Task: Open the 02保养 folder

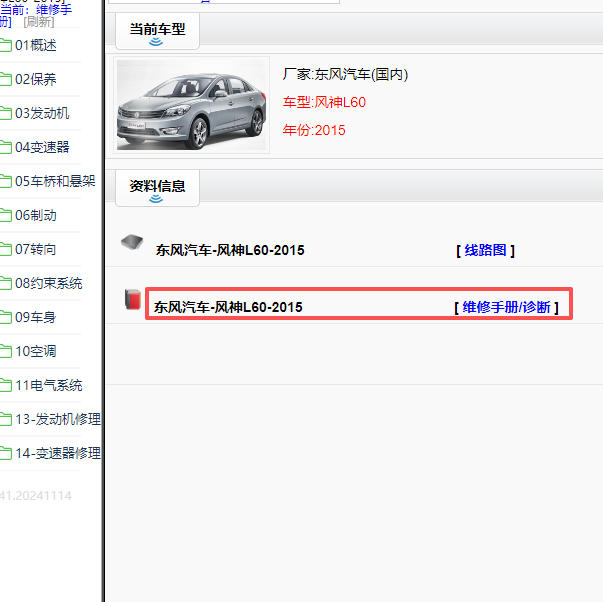Action: point(36,79)
